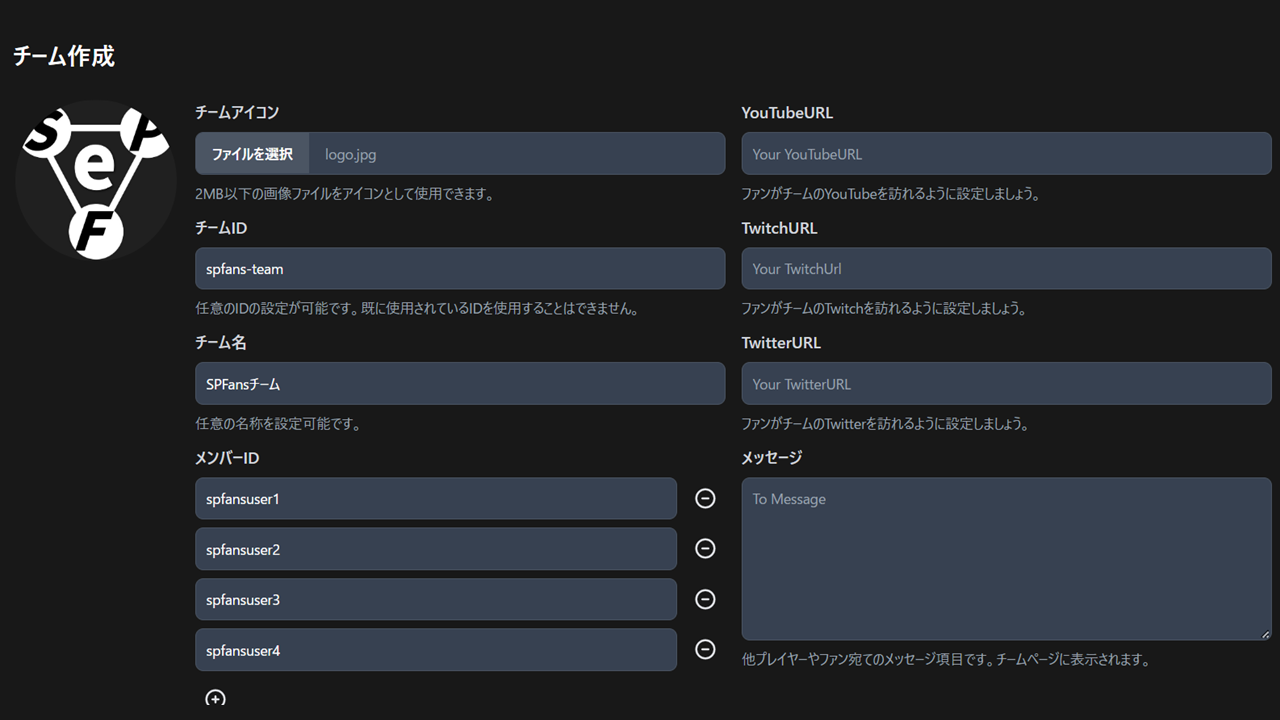The image size is (1280, 720).
Task: Click the SPF team logo preview image
Action: (x=96, y=180)
